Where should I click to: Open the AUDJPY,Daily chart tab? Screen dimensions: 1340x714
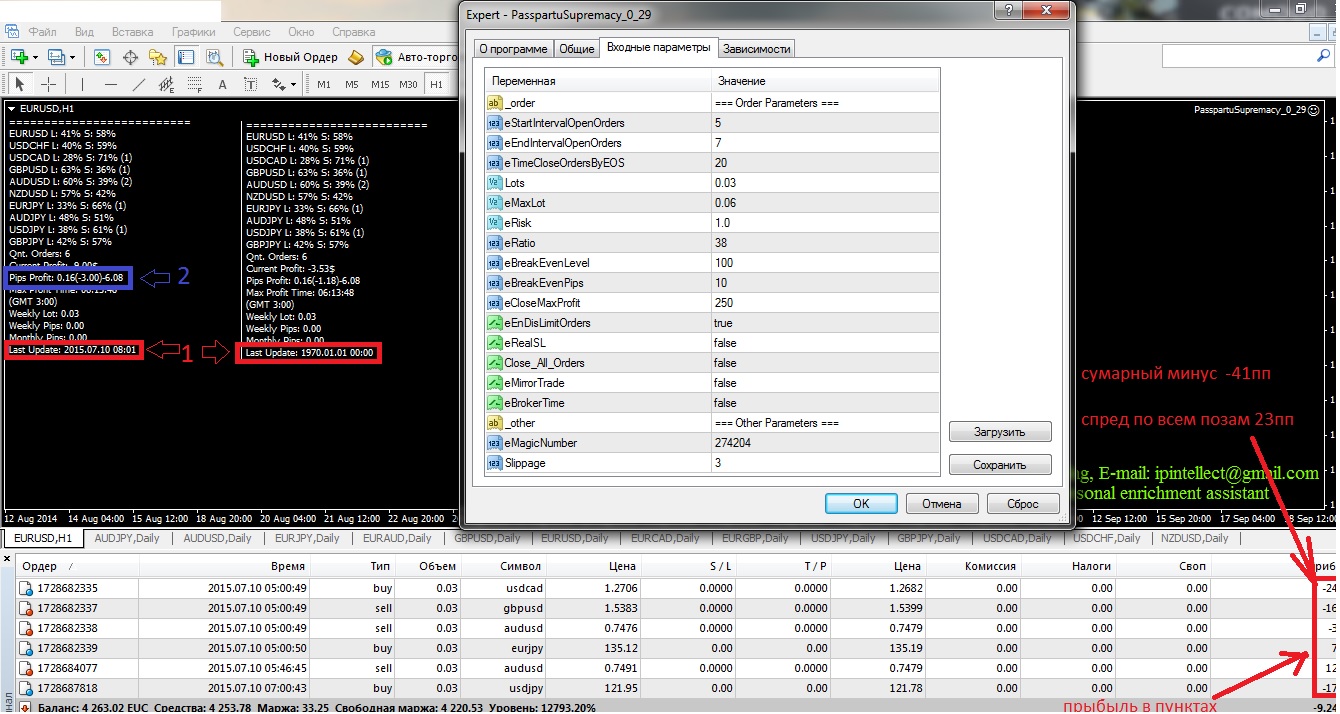(x=126, y=538)
